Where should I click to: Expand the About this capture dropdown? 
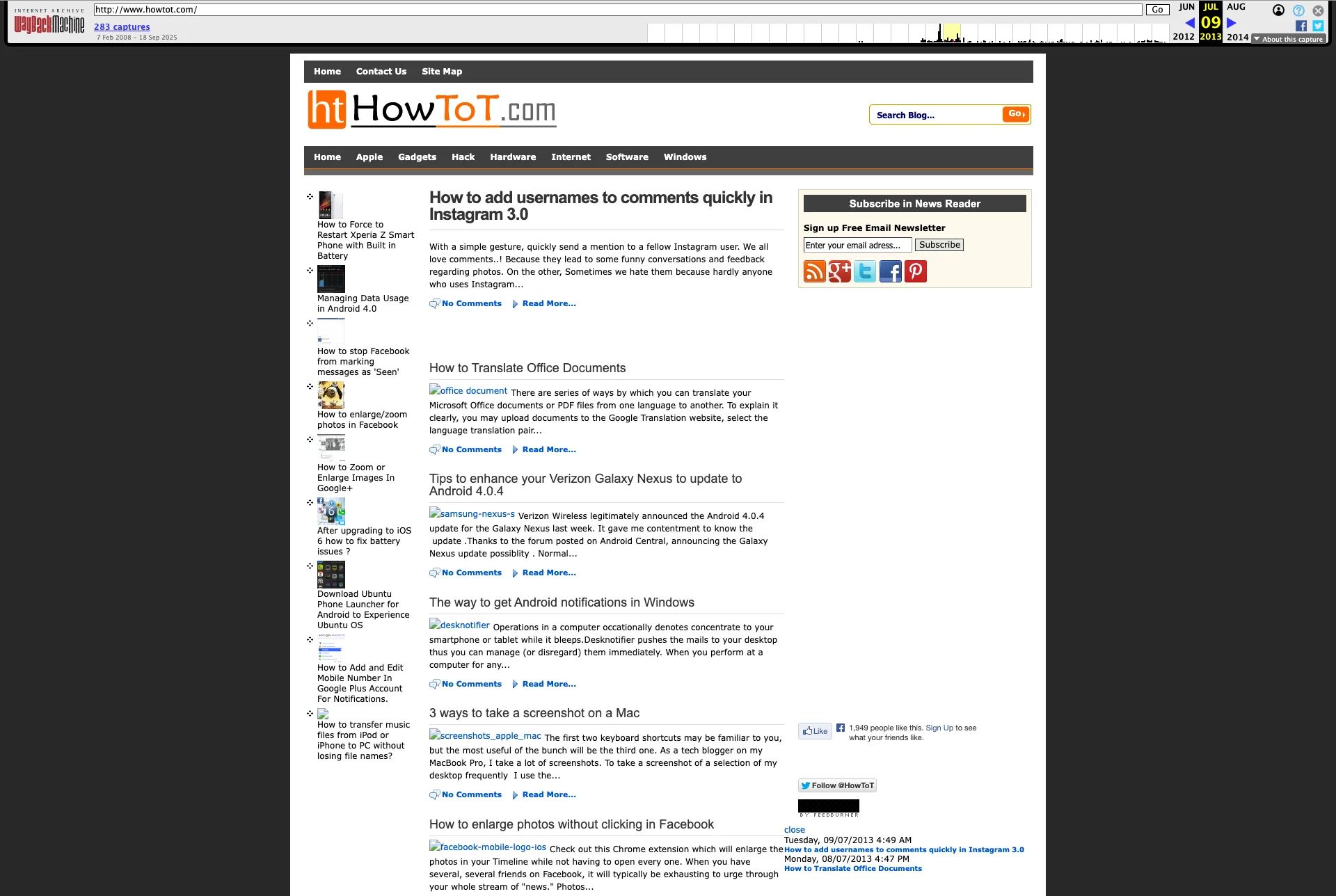coord(1288,39)
